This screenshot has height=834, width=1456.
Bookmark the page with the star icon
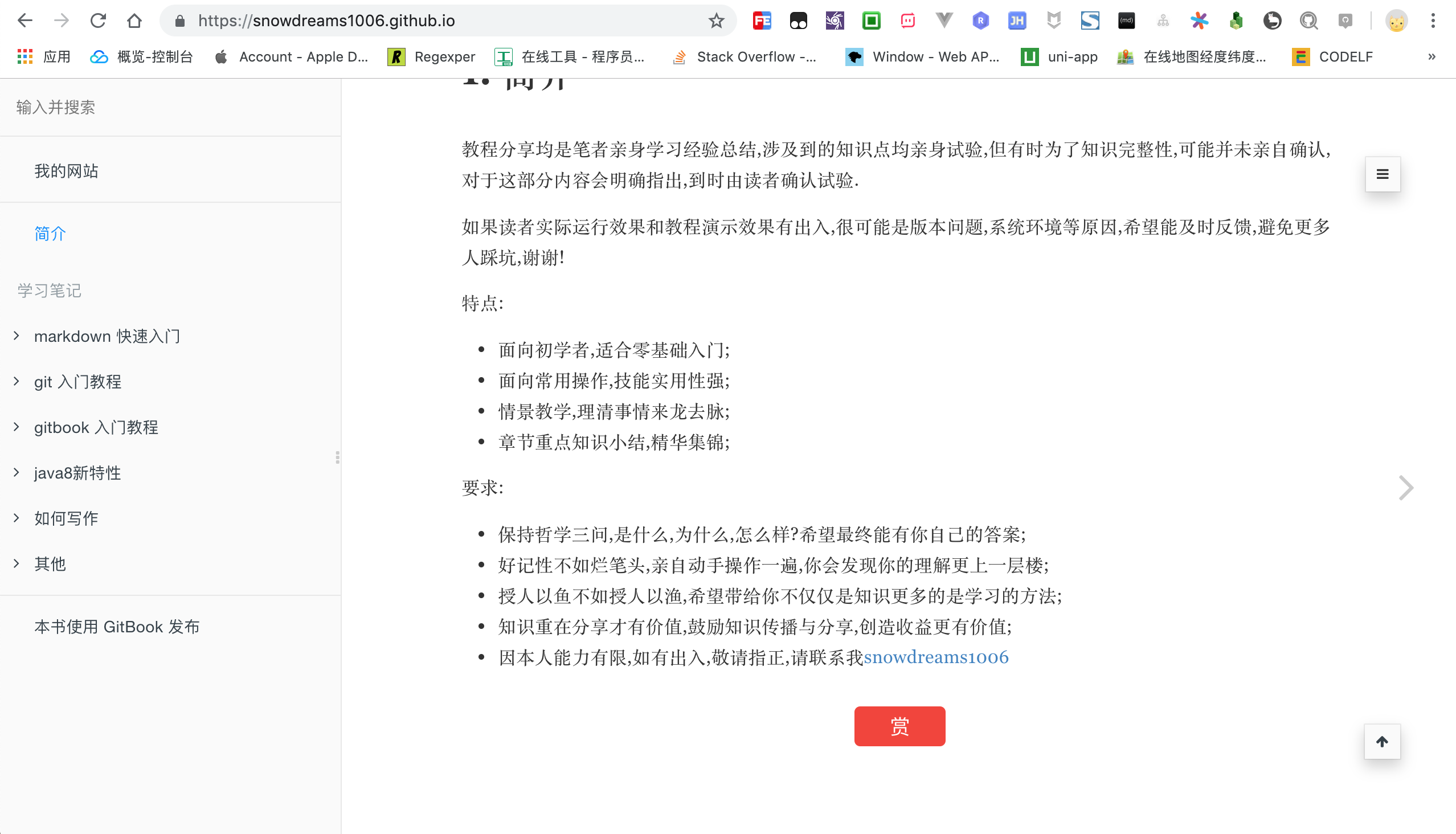coord(716,21)
